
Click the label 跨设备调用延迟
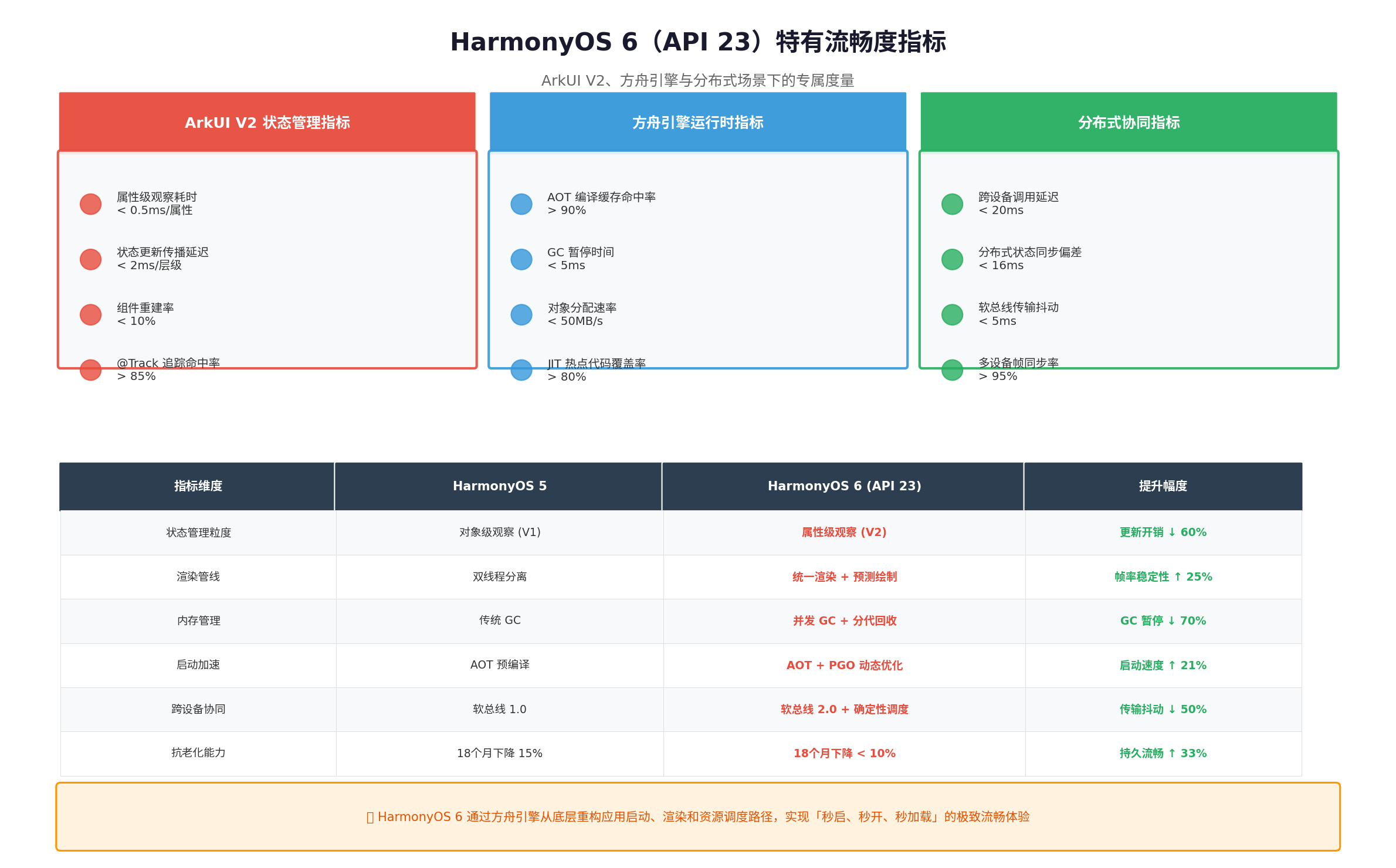1018,197
